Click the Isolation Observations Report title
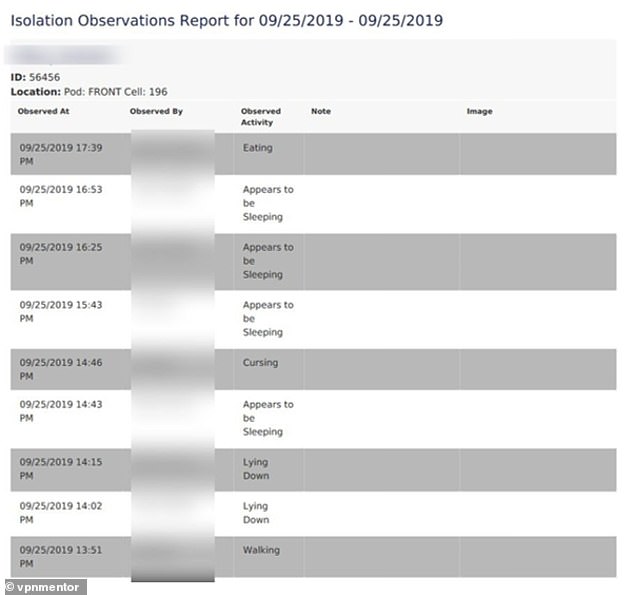The width and height of the screenshot is (634, 595). (226, 21)
